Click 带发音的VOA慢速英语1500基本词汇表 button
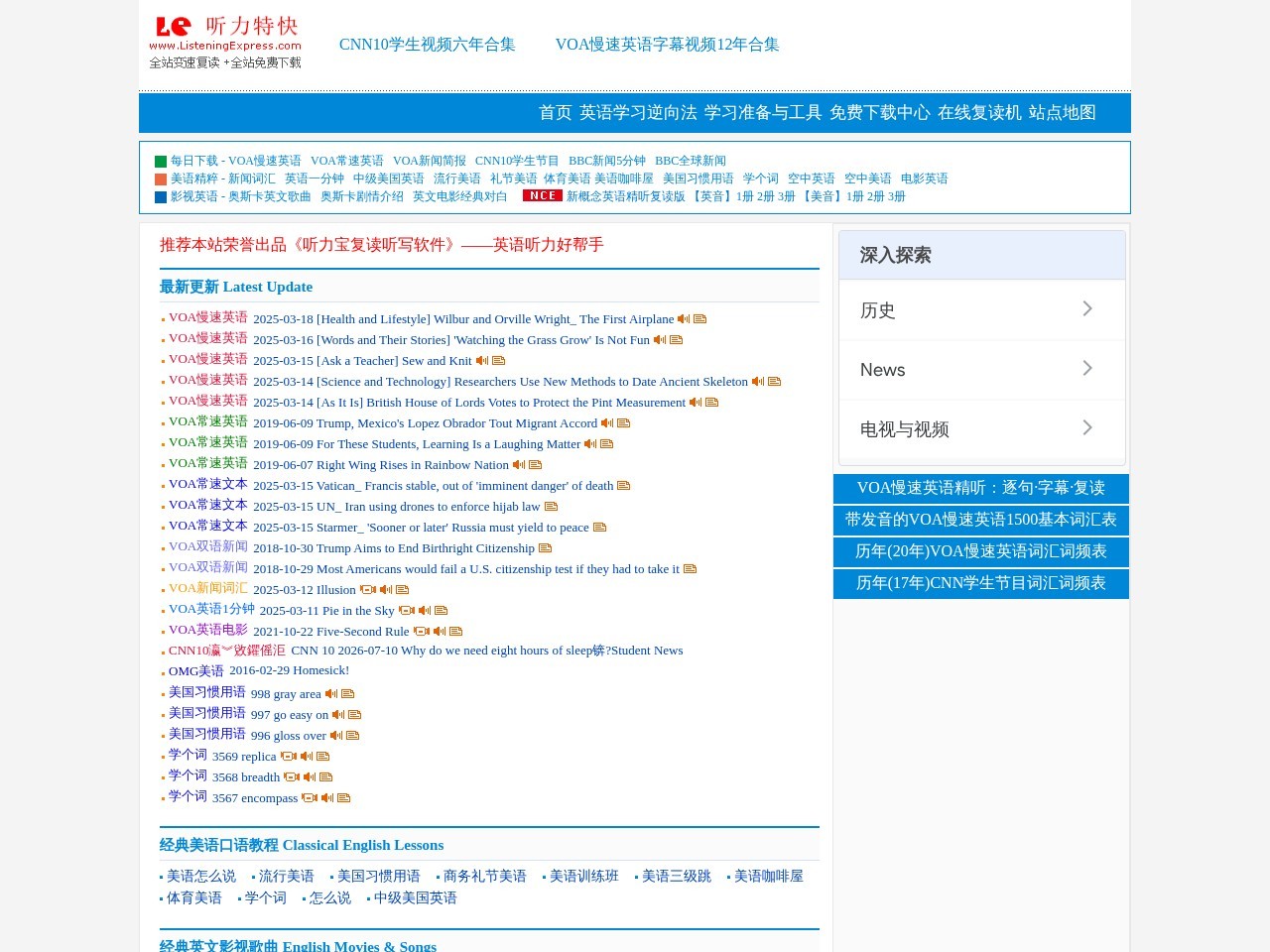Viewport: 1270px width, 952px height. [x=981, y=520]
